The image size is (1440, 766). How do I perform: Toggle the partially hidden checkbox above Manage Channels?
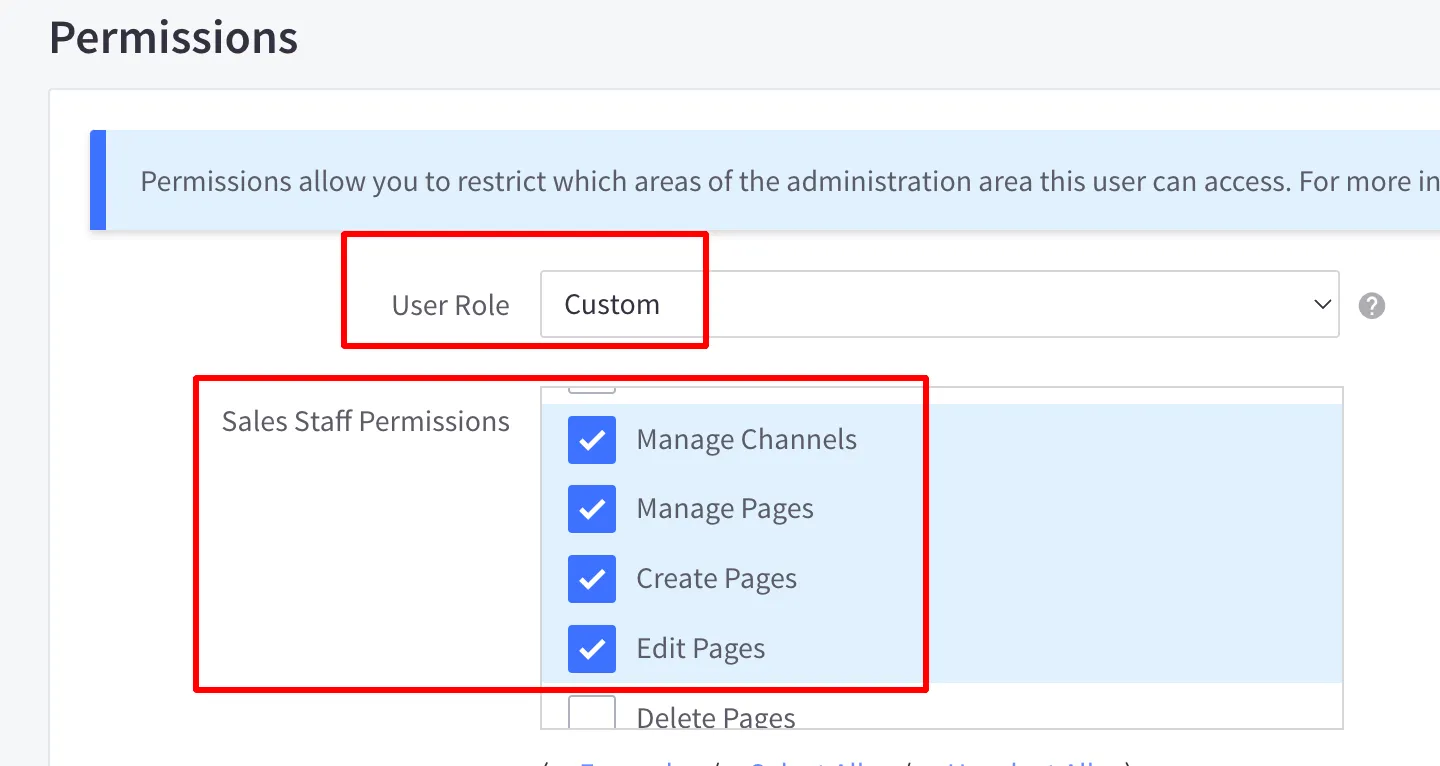coord(591,389)
